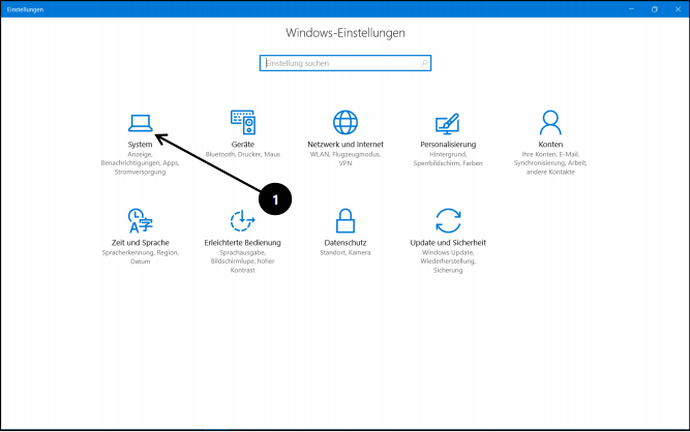Open the Netzwerk und Internet globe icon

[345, 122]
